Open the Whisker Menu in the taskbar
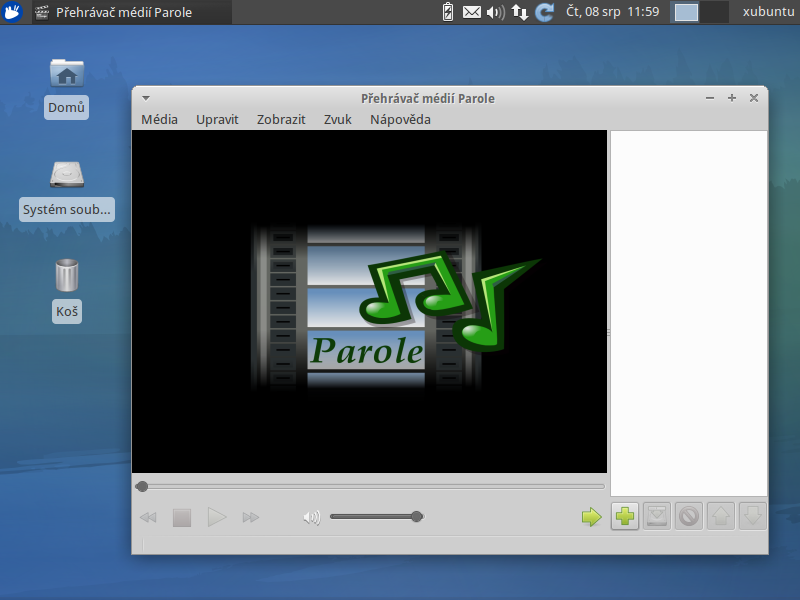 (x=11, y=12)
